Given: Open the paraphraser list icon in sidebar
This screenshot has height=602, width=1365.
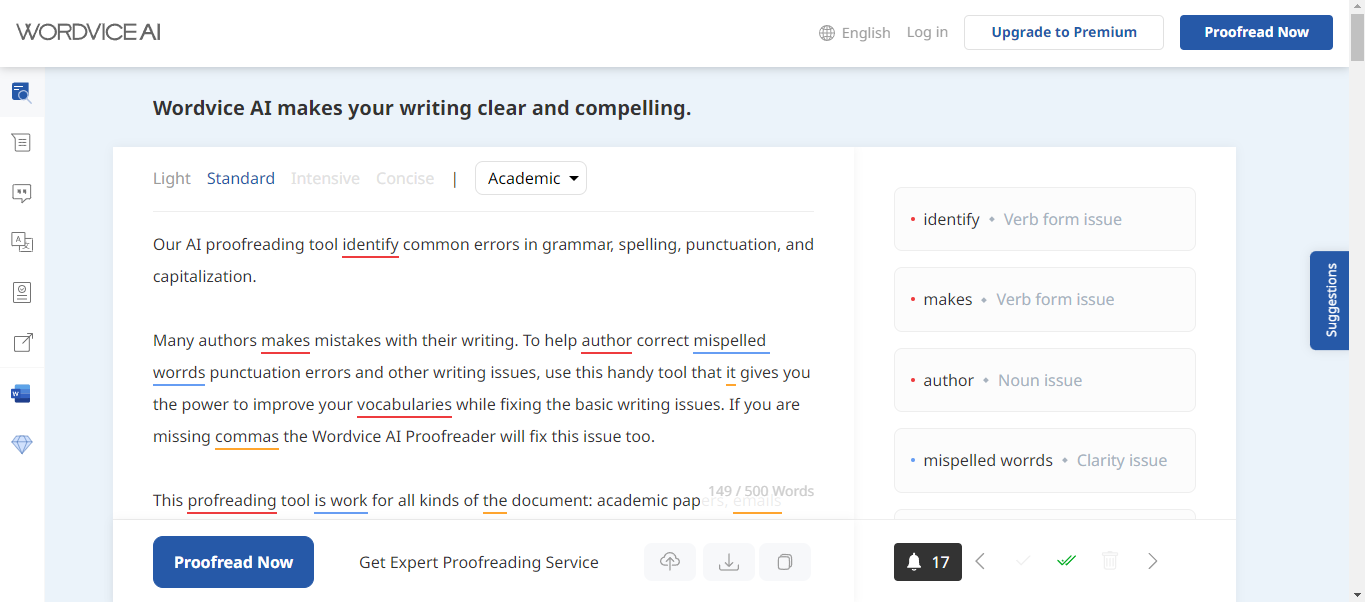Looking at the screenshot, I should pyautogui.click(x=22, y=143).
